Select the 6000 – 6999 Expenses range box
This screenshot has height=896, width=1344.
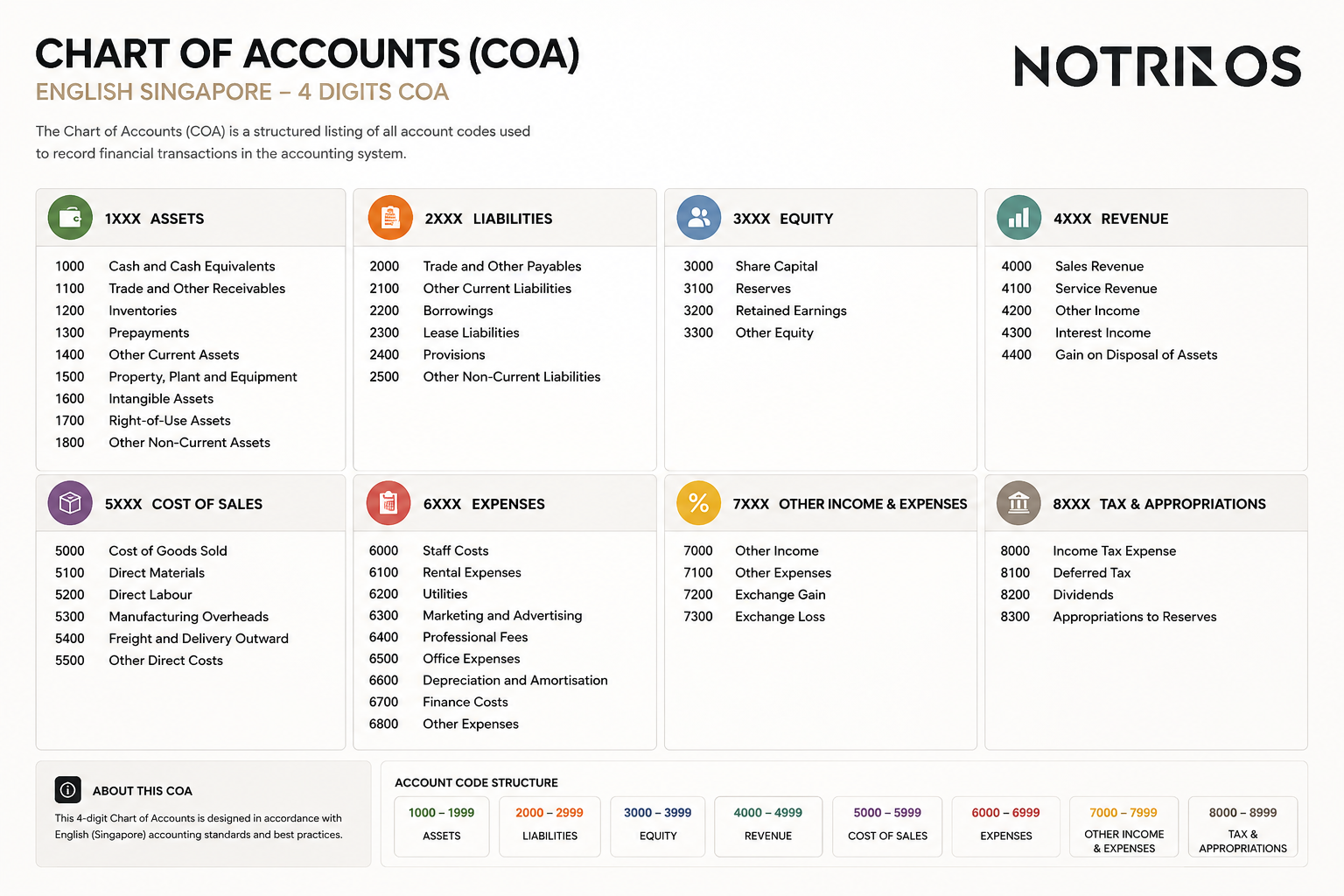click(1005, 826)
